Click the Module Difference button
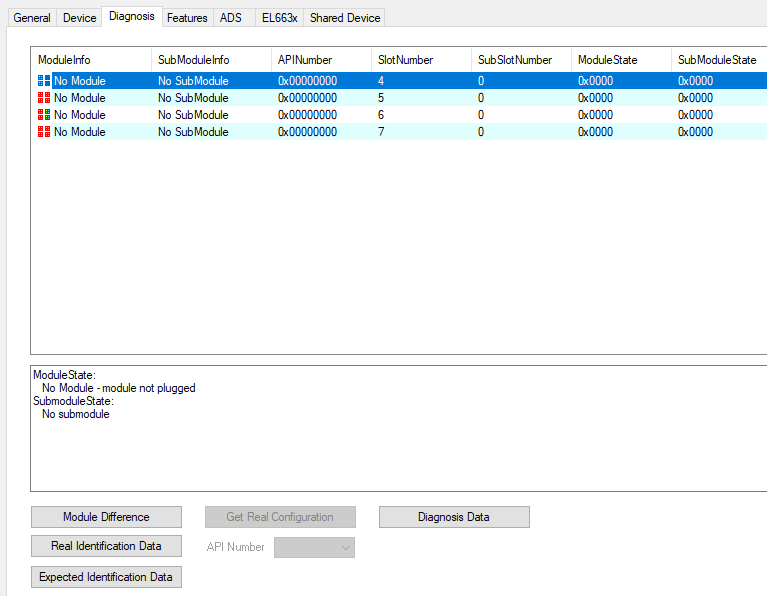 [x=106, y=517]
